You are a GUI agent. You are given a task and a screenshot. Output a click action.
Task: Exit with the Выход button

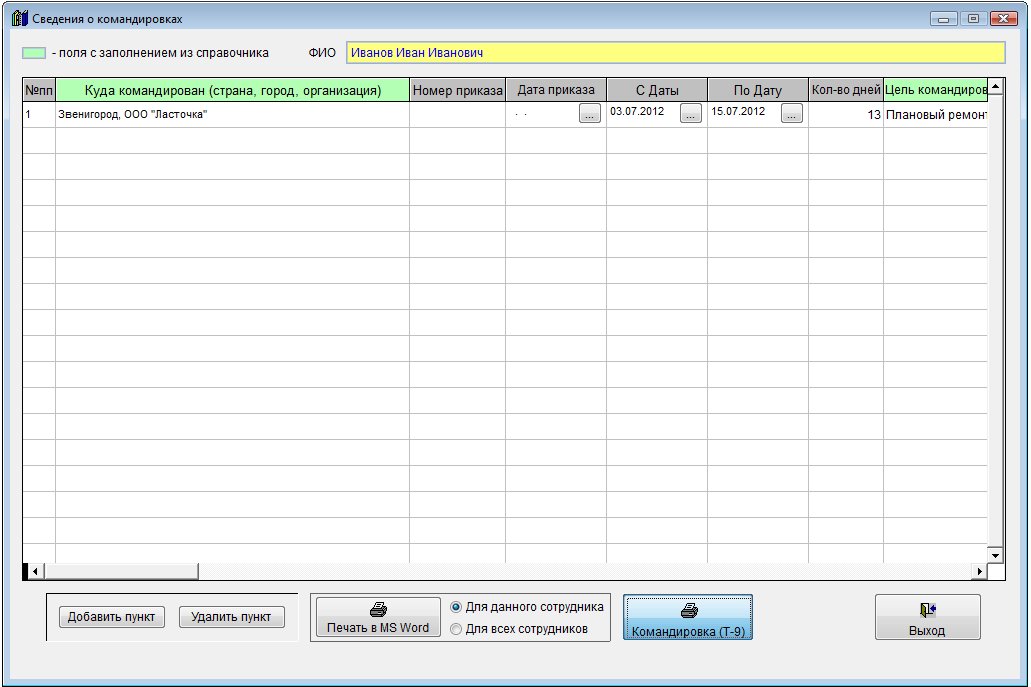point(927,617)
